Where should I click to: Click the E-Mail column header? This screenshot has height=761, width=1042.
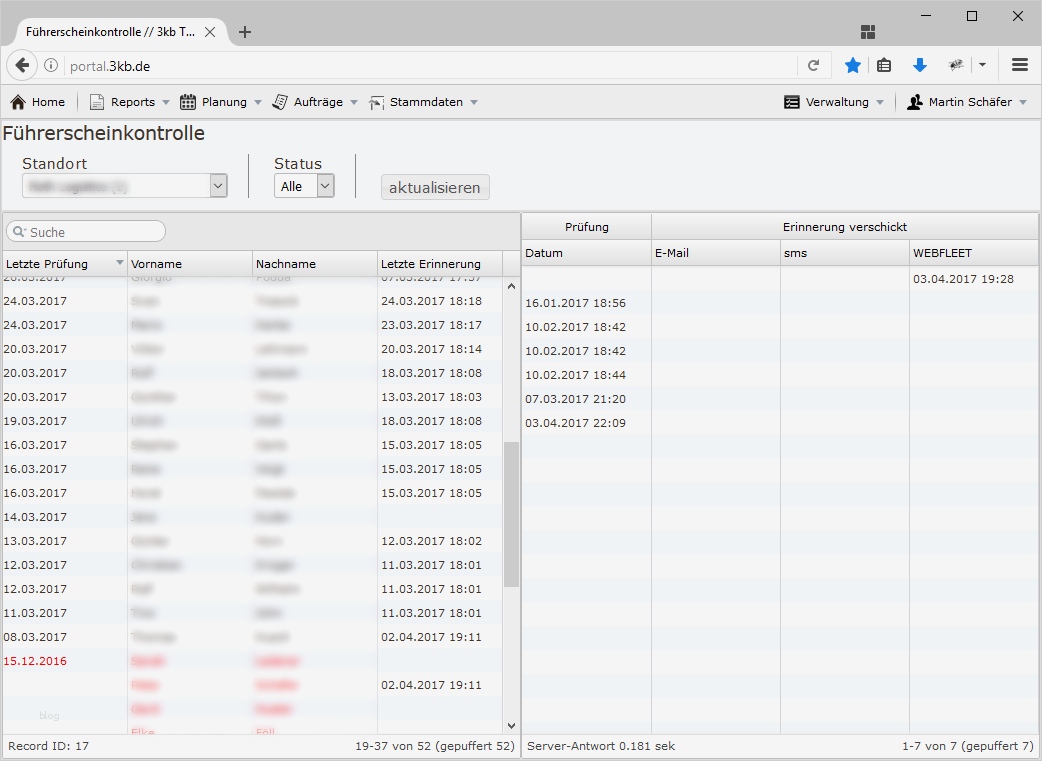[716, 253]
